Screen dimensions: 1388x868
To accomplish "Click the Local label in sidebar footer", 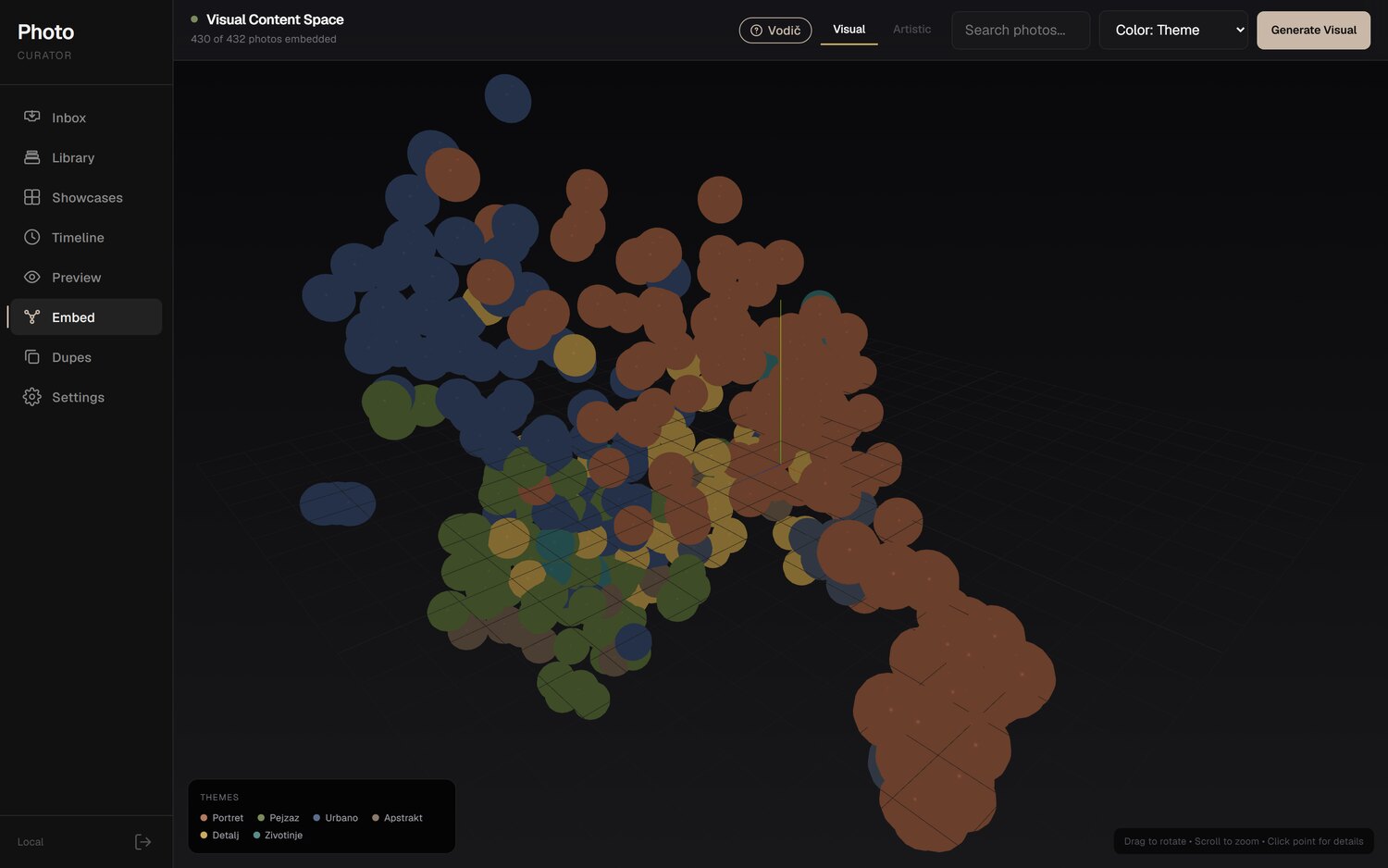I will tap(31, 842).
